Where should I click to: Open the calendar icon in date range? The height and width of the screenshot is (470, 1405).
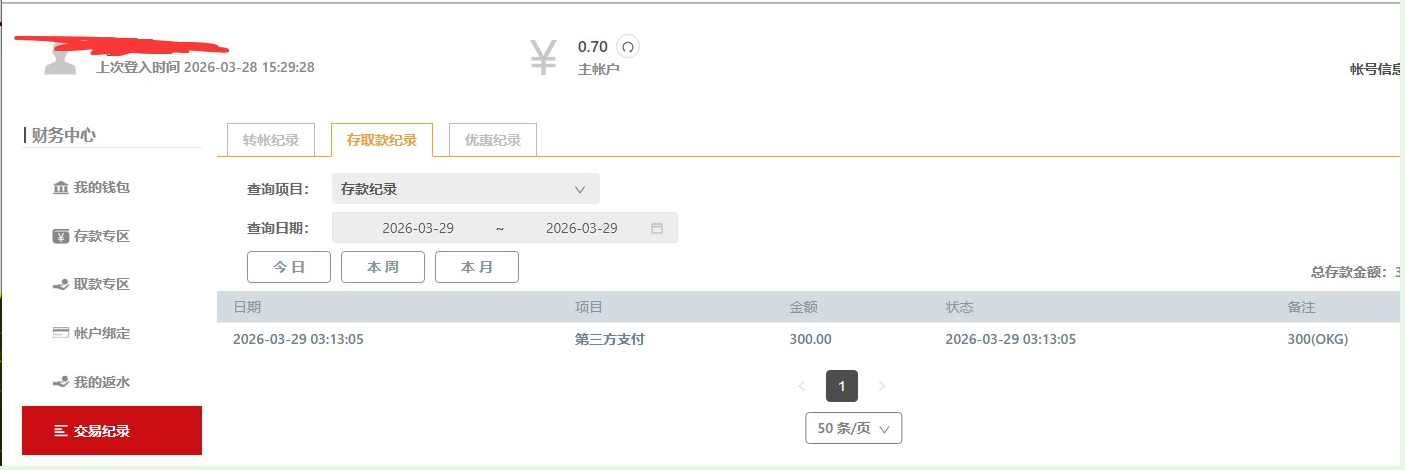tap(657, 228)
